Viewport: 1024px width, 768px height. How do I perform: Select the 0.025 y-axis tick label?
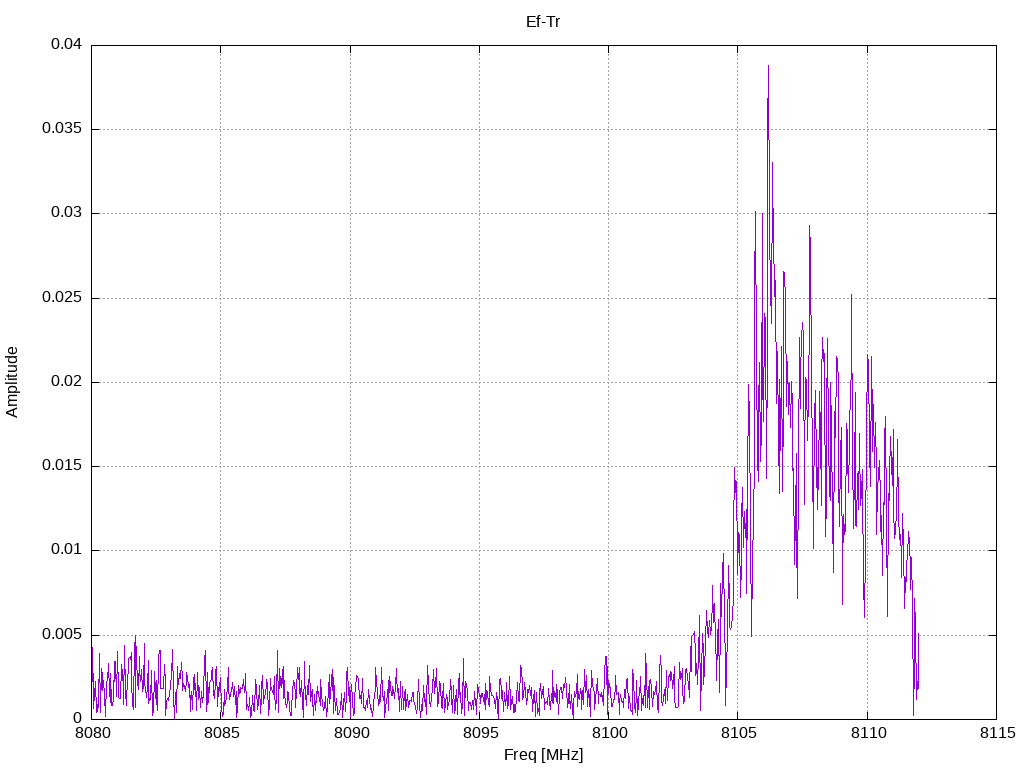point(63,298)
